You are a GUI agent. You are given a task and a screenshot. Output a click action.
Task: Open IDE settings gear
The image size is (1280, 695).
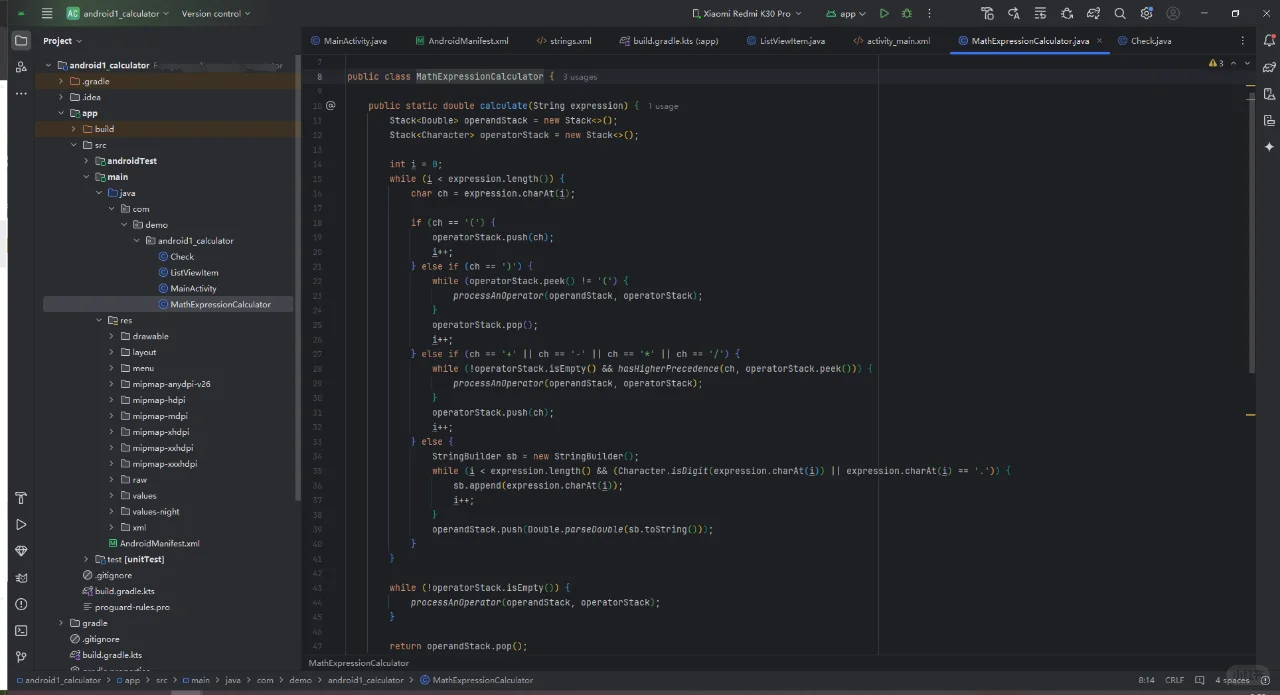click(1147, 13)
